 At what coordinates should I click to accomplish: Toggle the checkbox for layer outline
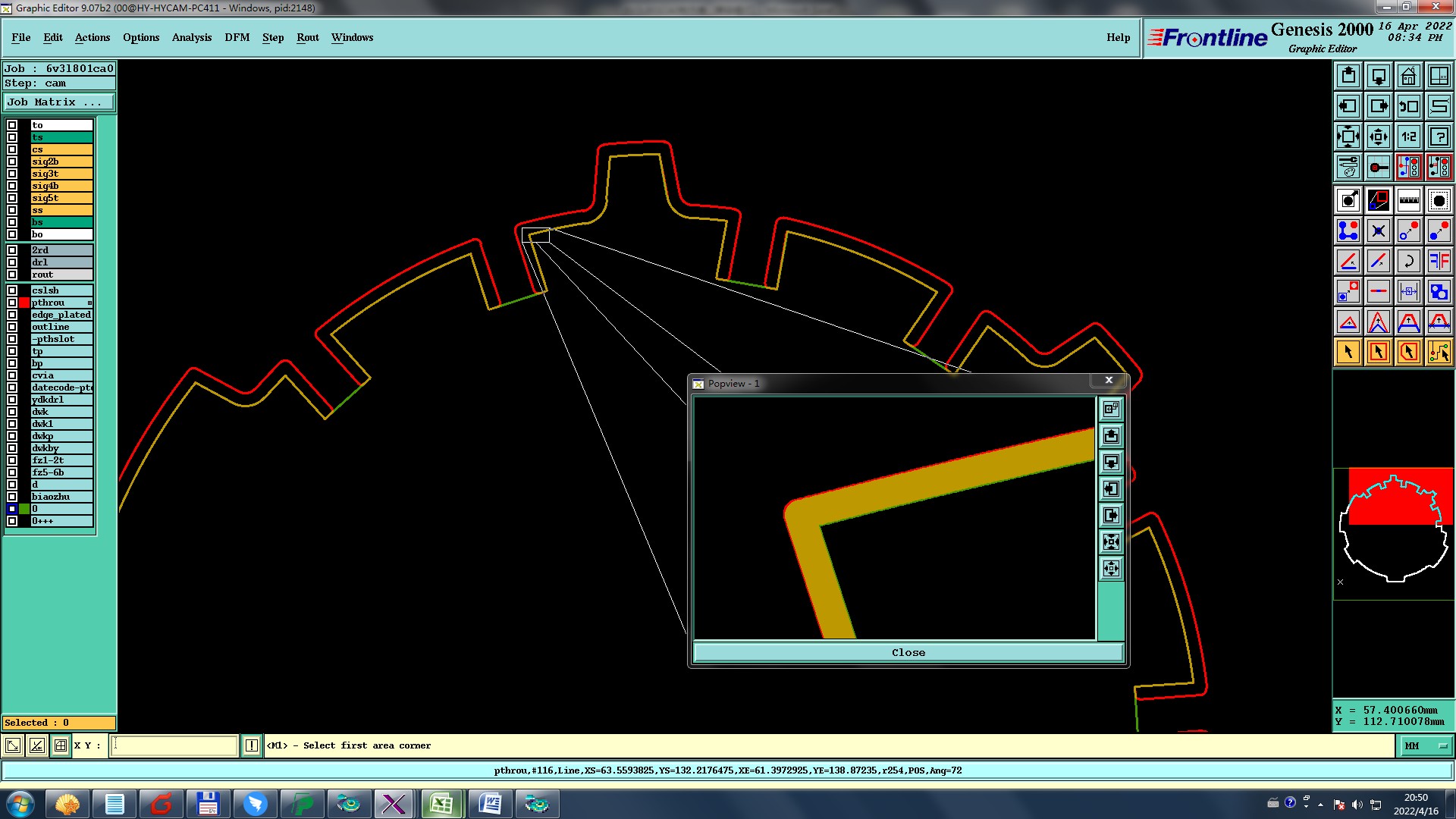coord(12,327)
